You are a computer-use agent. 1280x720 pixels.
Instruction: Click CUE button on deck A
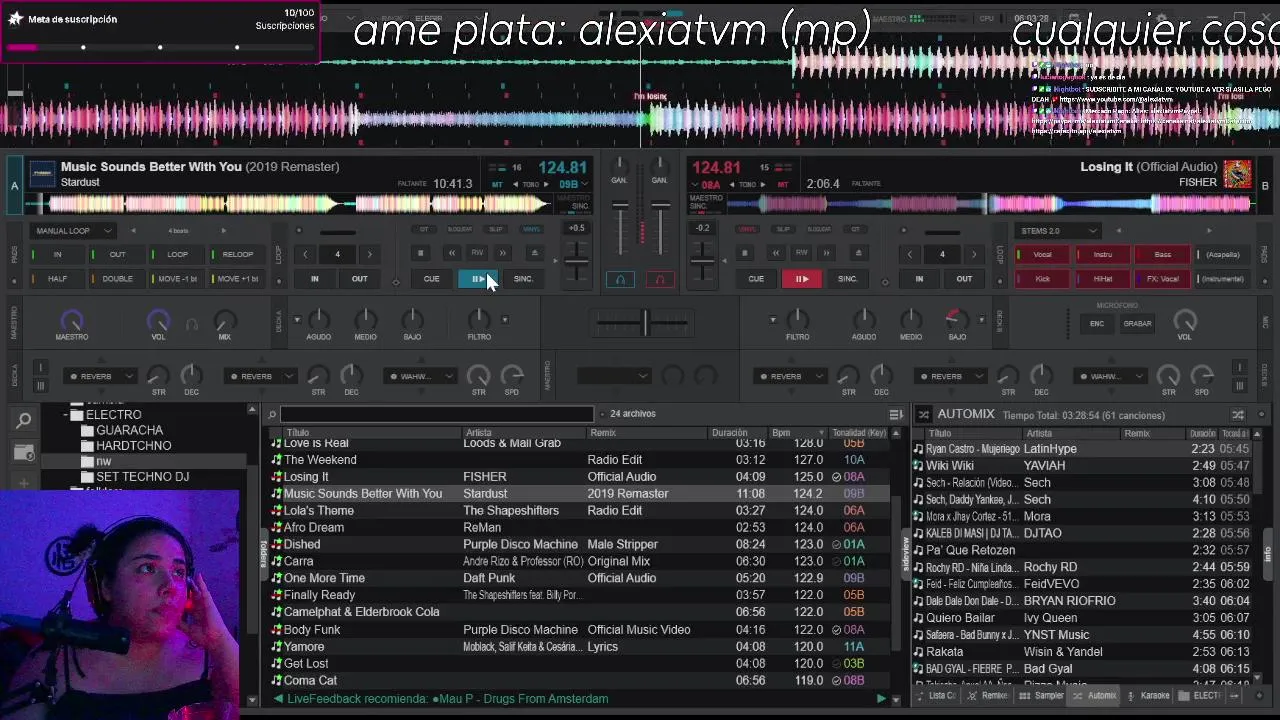click(x=432, y=279)
